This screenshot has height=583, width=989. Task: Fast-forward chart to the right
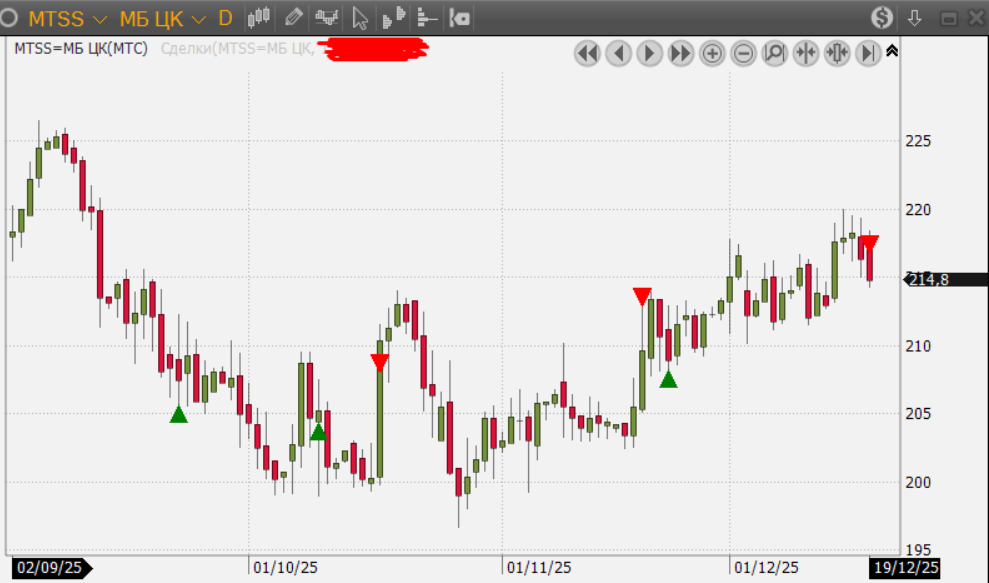[x=681, y=54]
